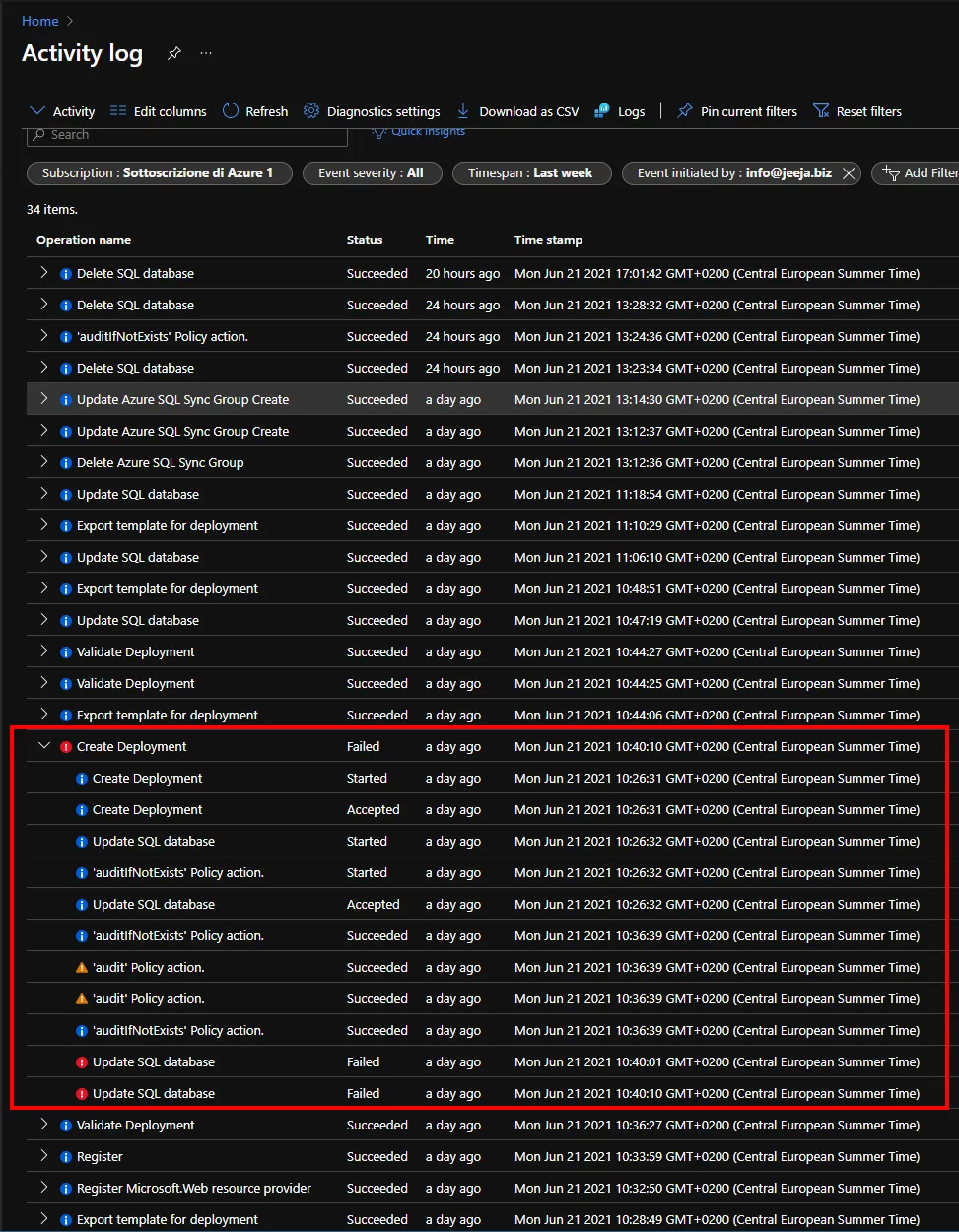The image size is (959, 1232).
Task: Collapse the failed Create Deployment row
Action: pyautogui.click(x=43, y=746)
